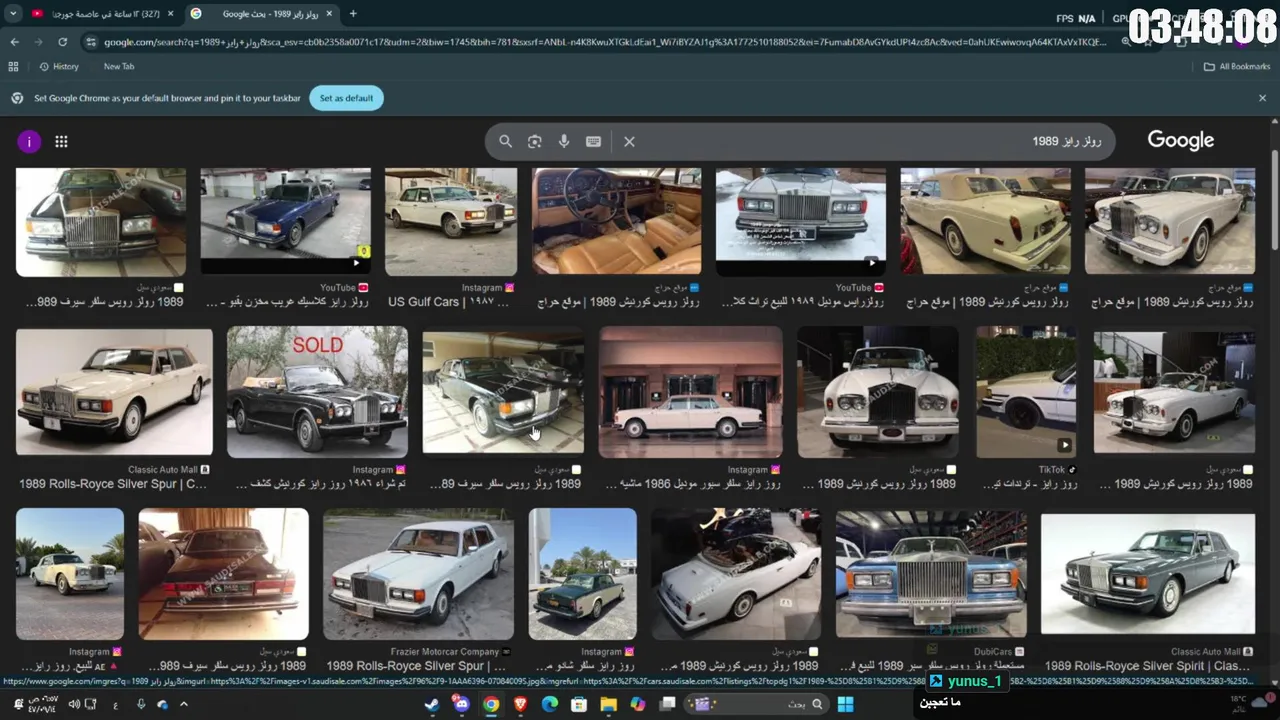Go to Google home via logo
This screenshot has height=720, width=1280.
(1181, 141)
